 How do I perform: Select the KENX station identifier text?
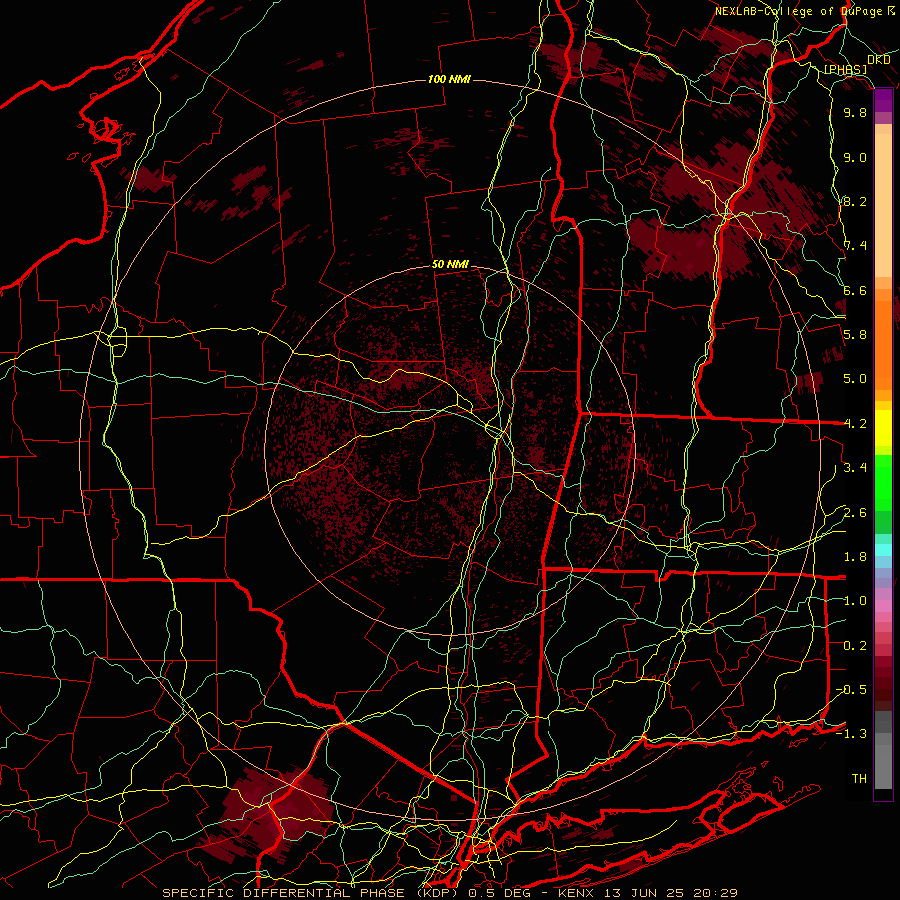(577, 893)
